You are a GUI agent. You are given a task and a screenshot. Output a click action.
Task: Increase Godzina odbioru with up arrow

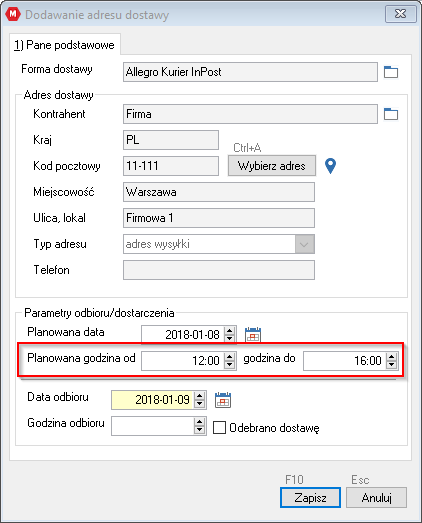tap(199, 422)
